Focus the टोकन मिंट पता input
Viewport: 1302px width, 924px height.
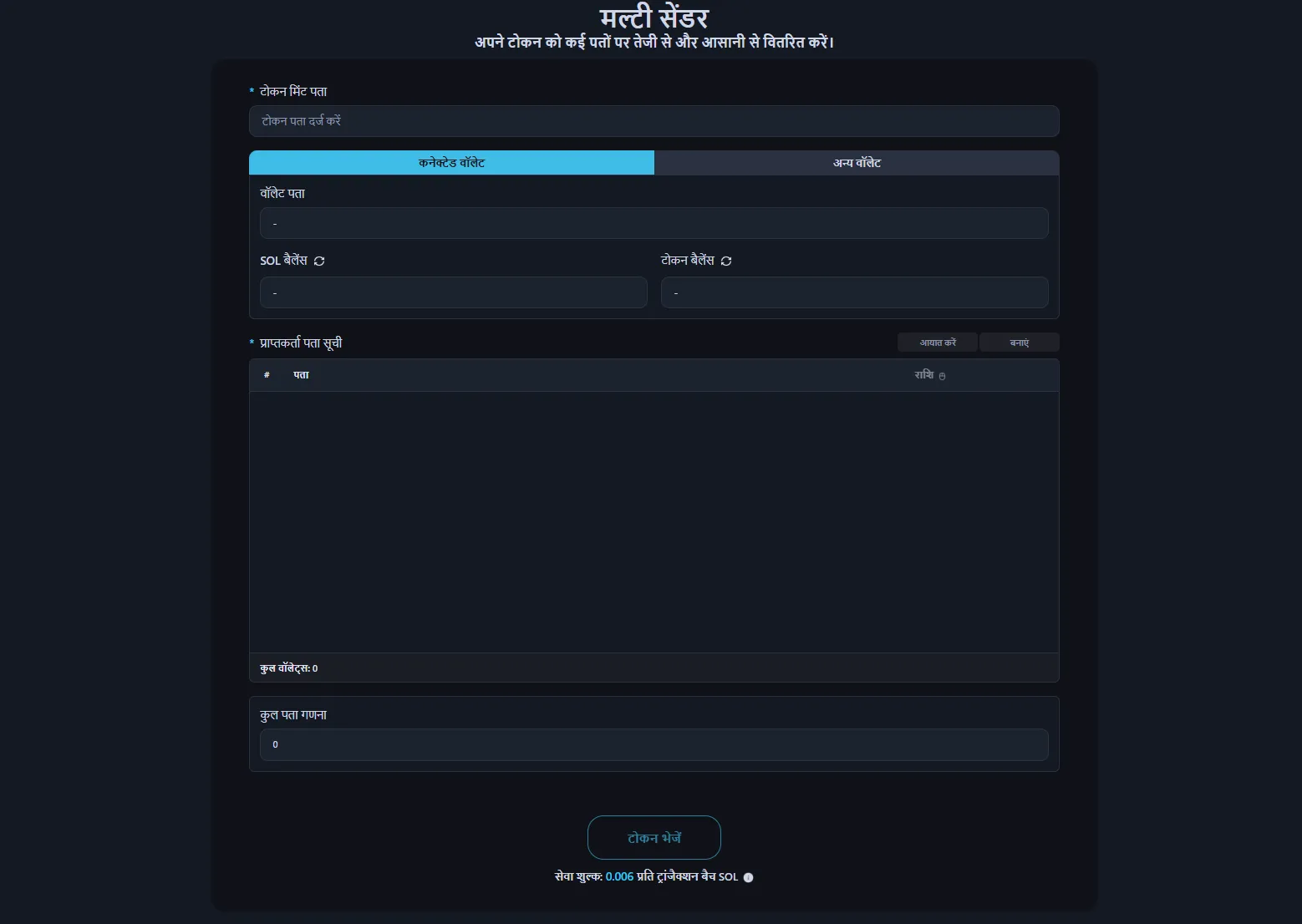click(654, 121)
